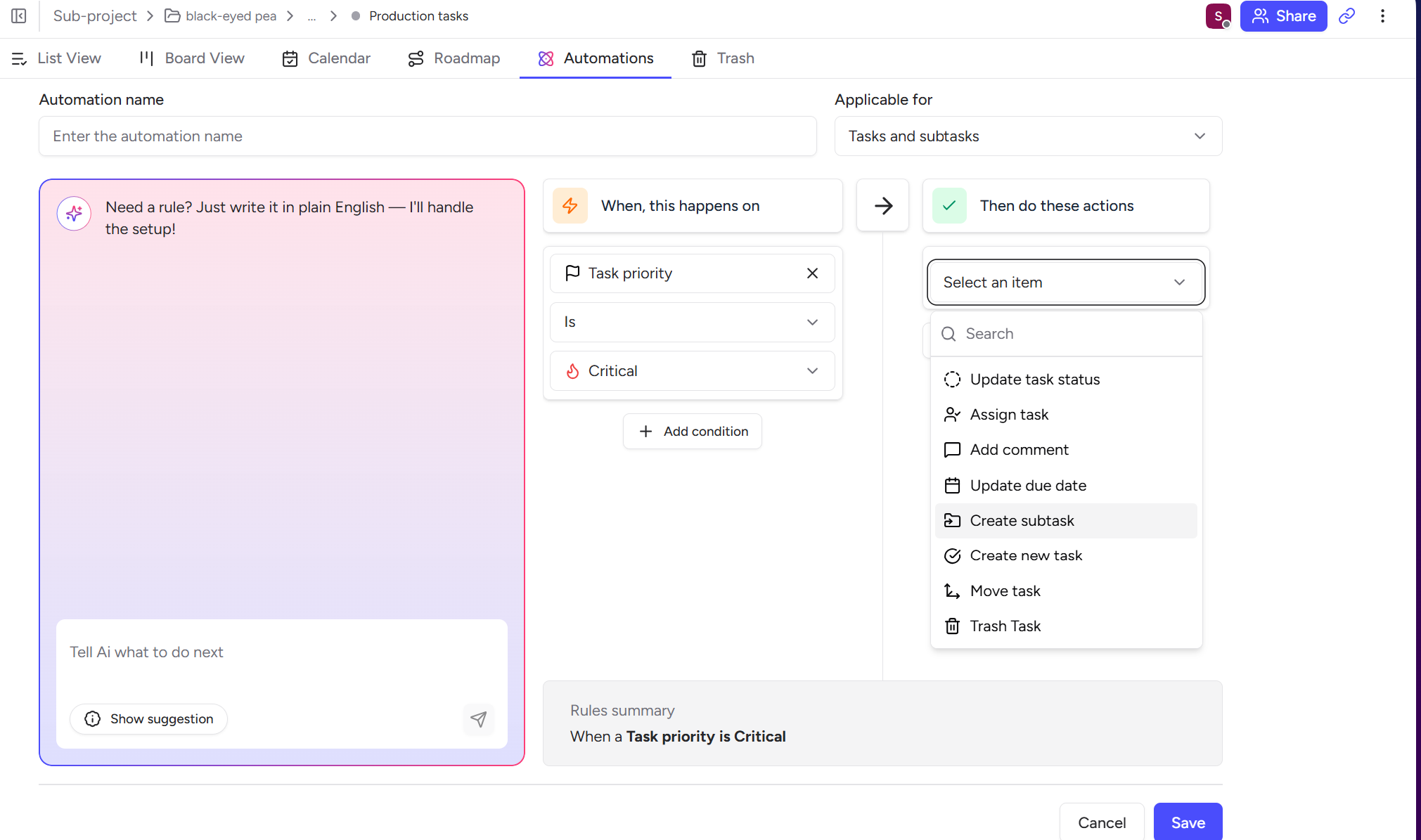The width and height of the screenshot is (1421, 840).
Task: Click the copy link icon
Action: (x=1346, y=16)
